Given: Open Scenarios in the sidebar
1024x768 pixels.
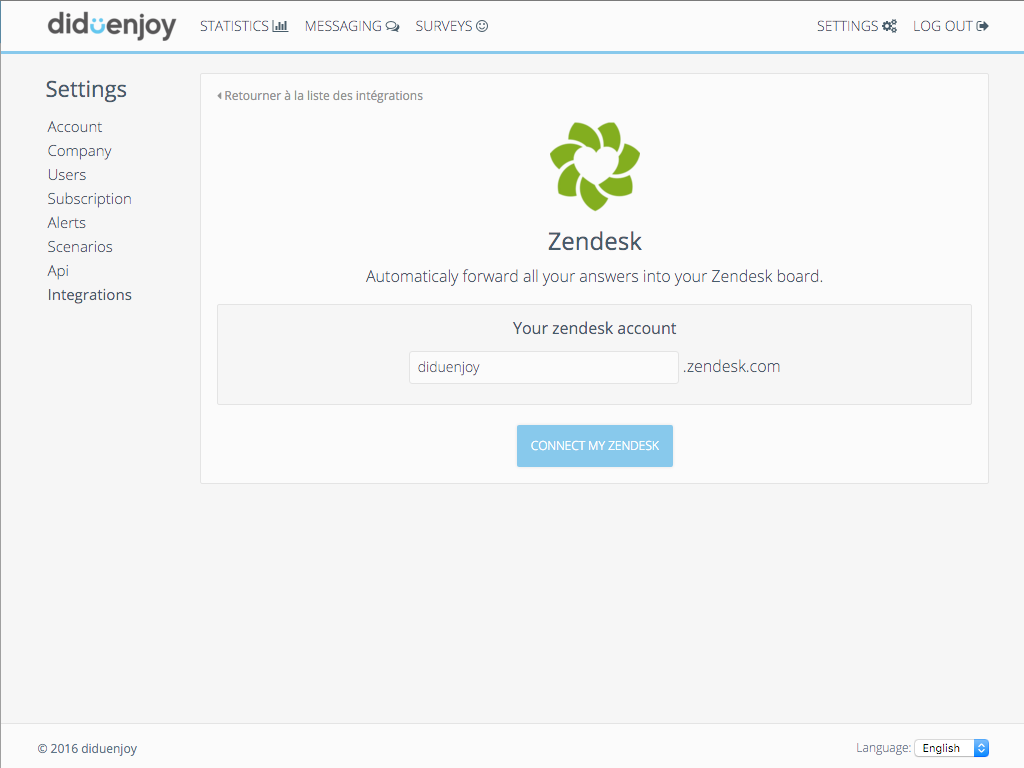Looking at the screenshot, I should [80, 247].
